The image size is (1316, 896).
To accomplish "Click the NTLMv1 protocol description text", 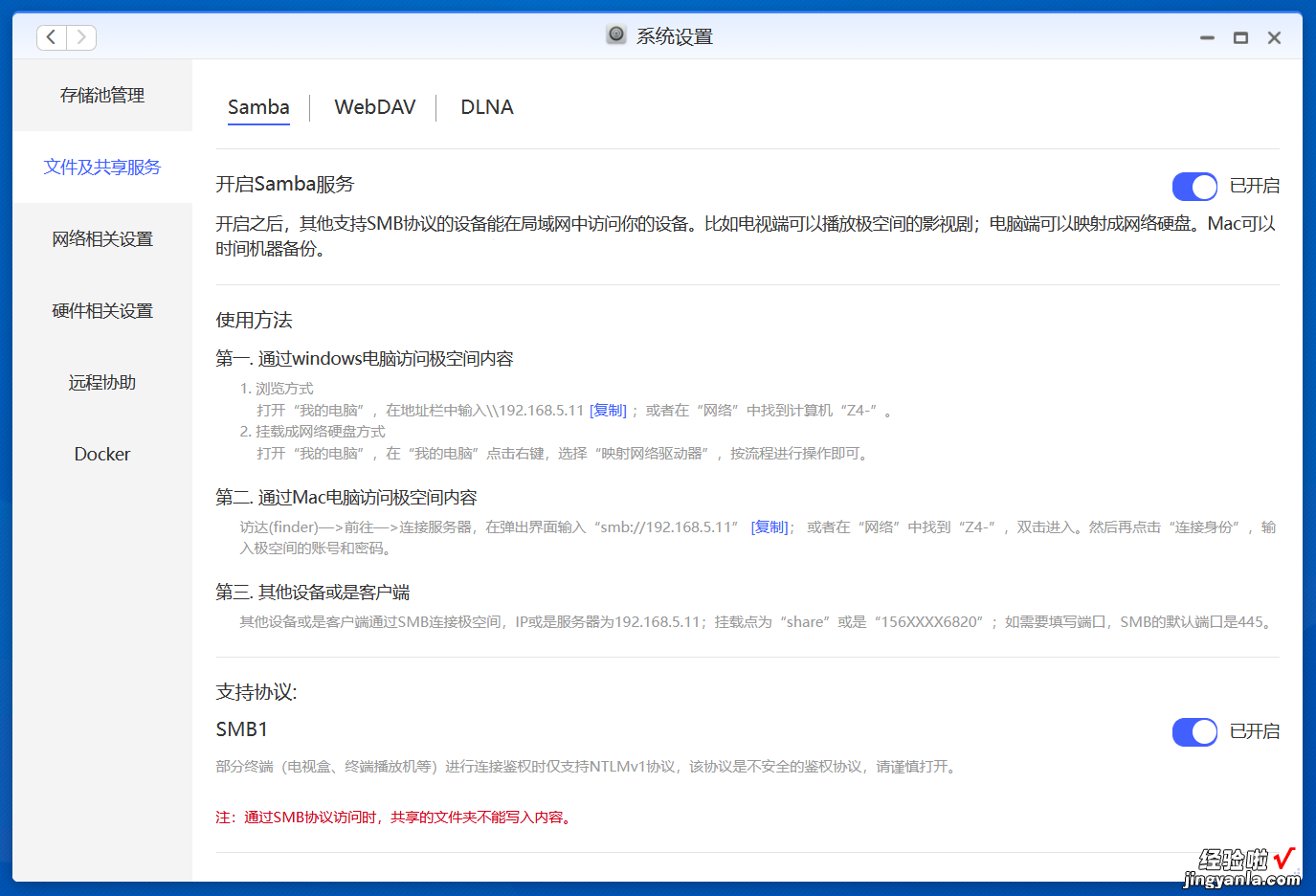I will [588, 766].
